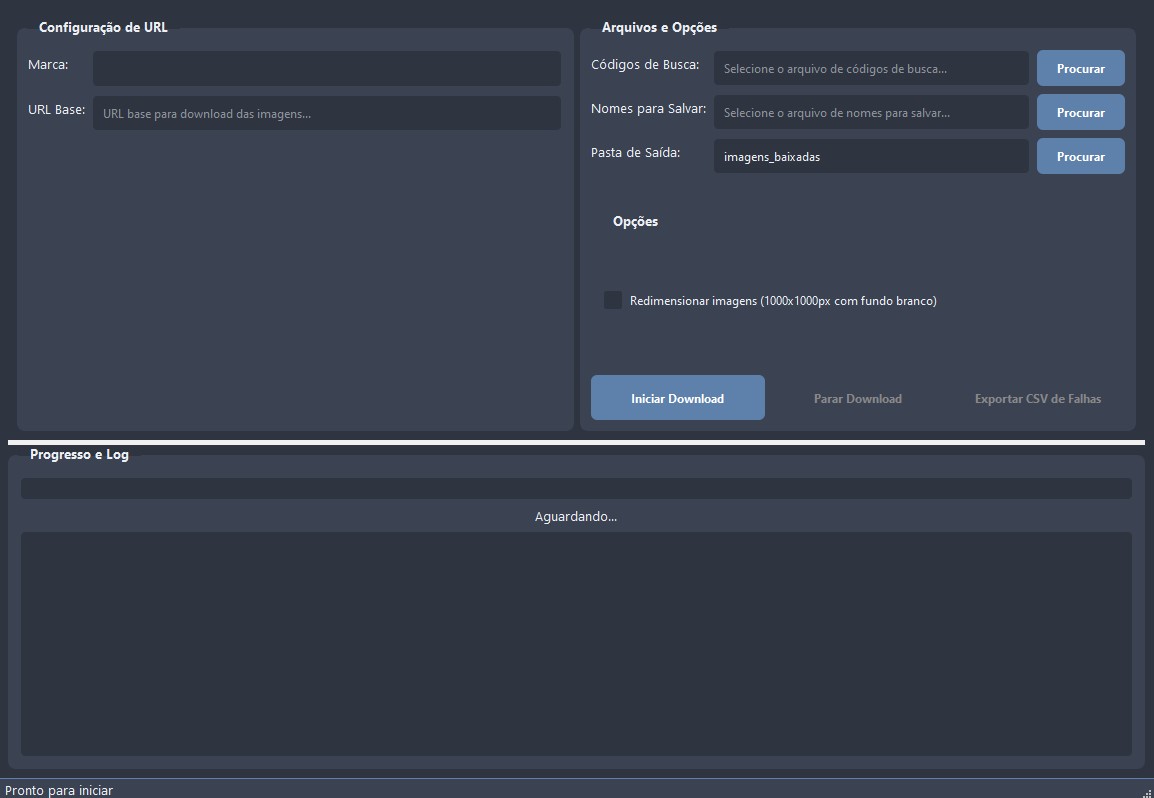Viewport: 1154px width, 798px height.
Task: Click the download progress bar
Action: [576, 488]
